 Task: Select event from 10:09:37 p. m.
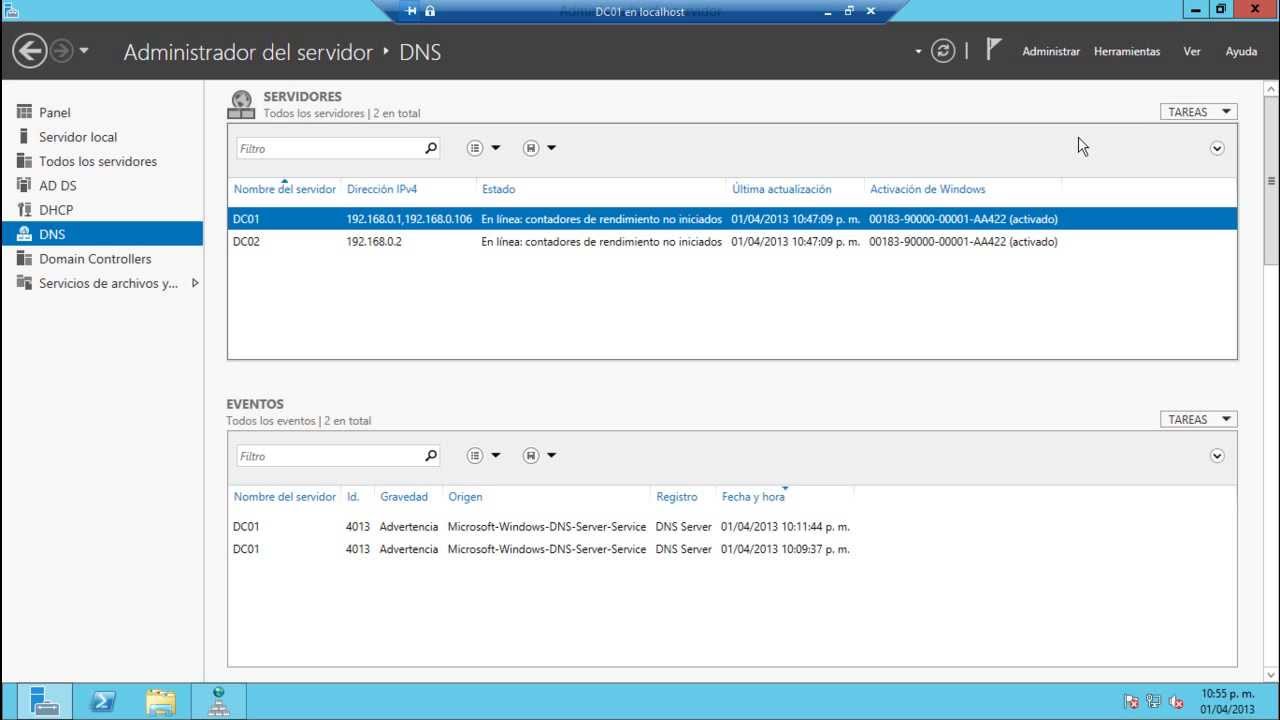(x=732, y=549)
